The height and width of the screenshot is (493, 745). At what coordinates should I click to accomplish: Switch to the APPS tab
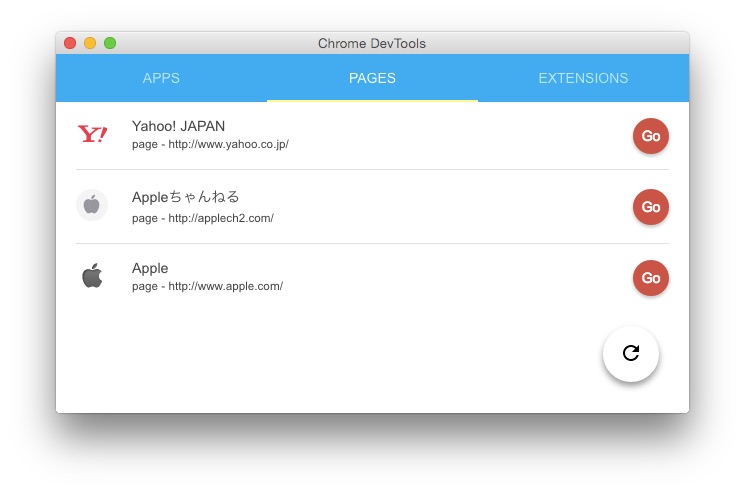[161, 78]
